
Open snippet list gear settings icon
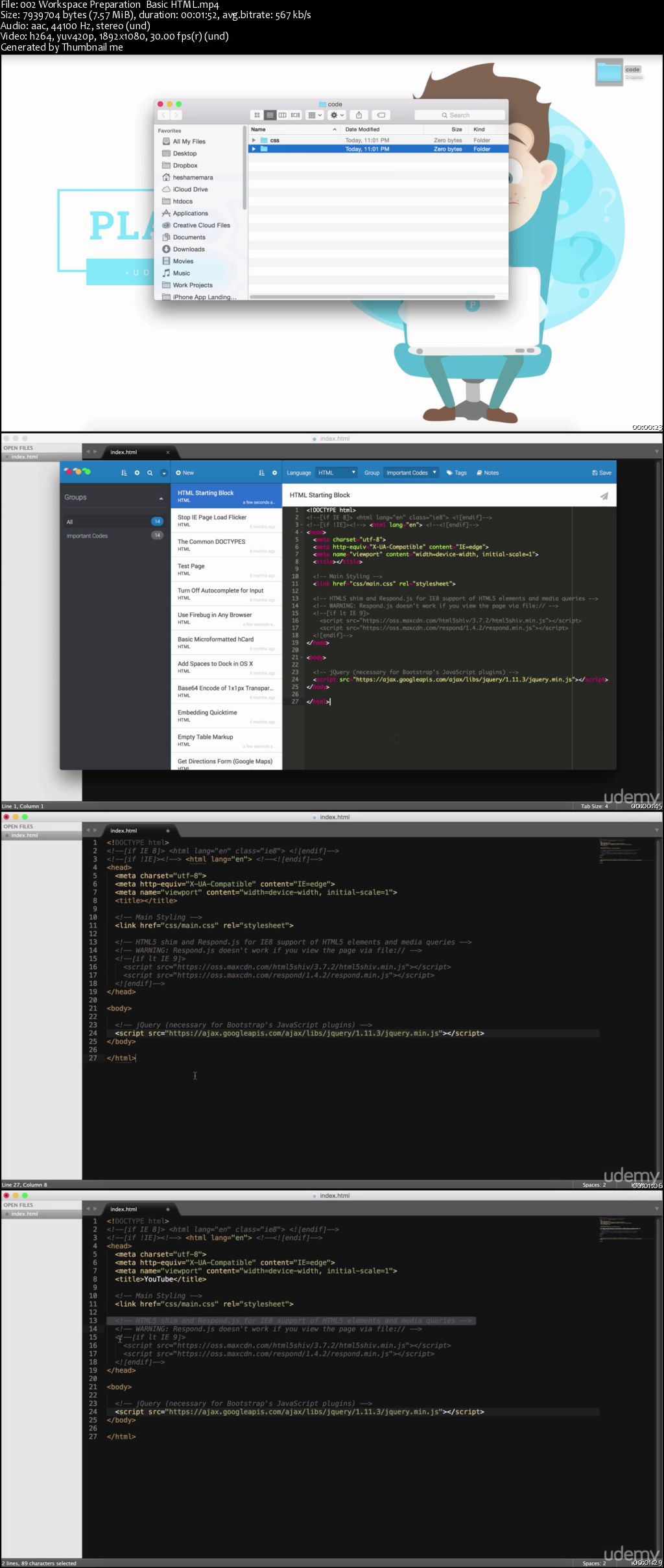click(x=274, y=473)
